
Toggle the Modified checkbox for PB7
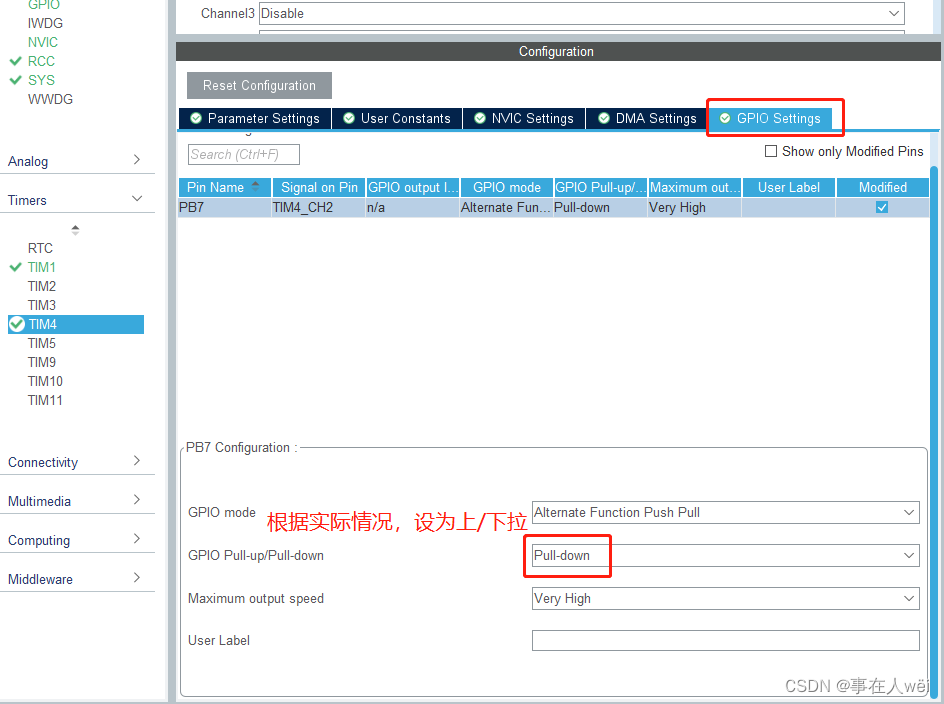coord(882,207)
